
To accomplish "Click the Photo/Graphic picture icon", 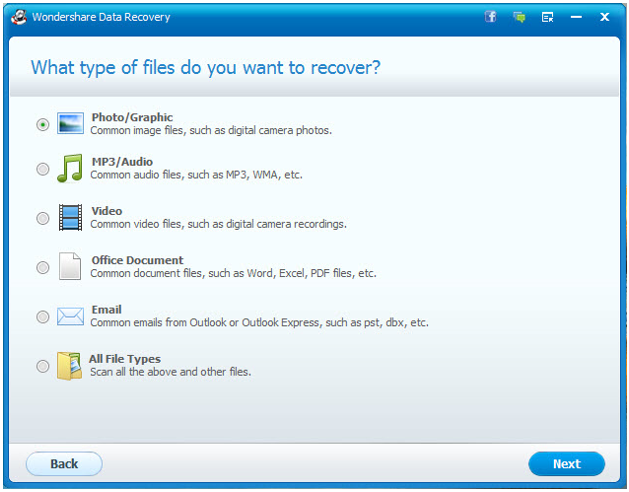I will [x=70, y=123].
